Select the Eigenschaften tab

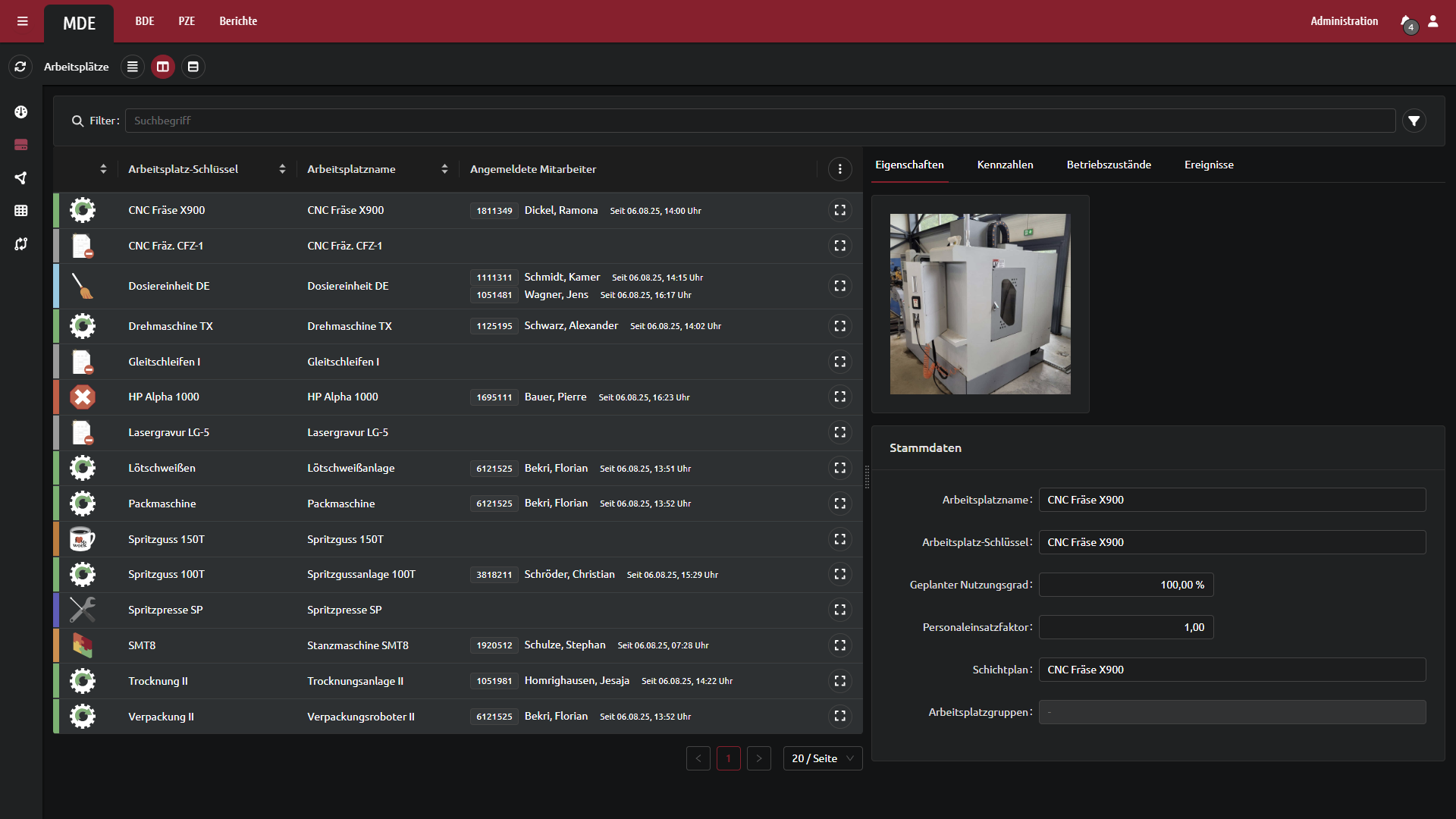tap(909, 165)
